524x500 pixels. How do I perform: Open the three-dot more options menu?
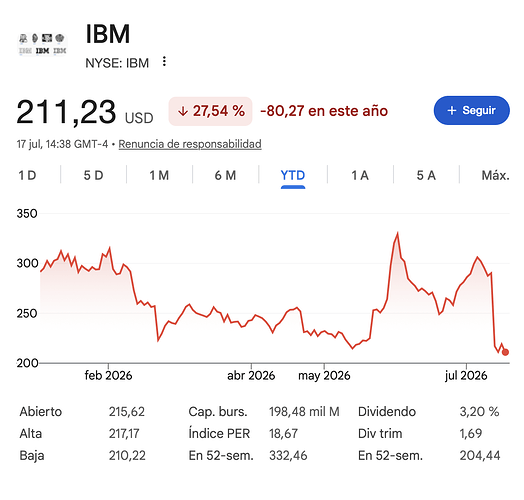click(x=164, y=61)
